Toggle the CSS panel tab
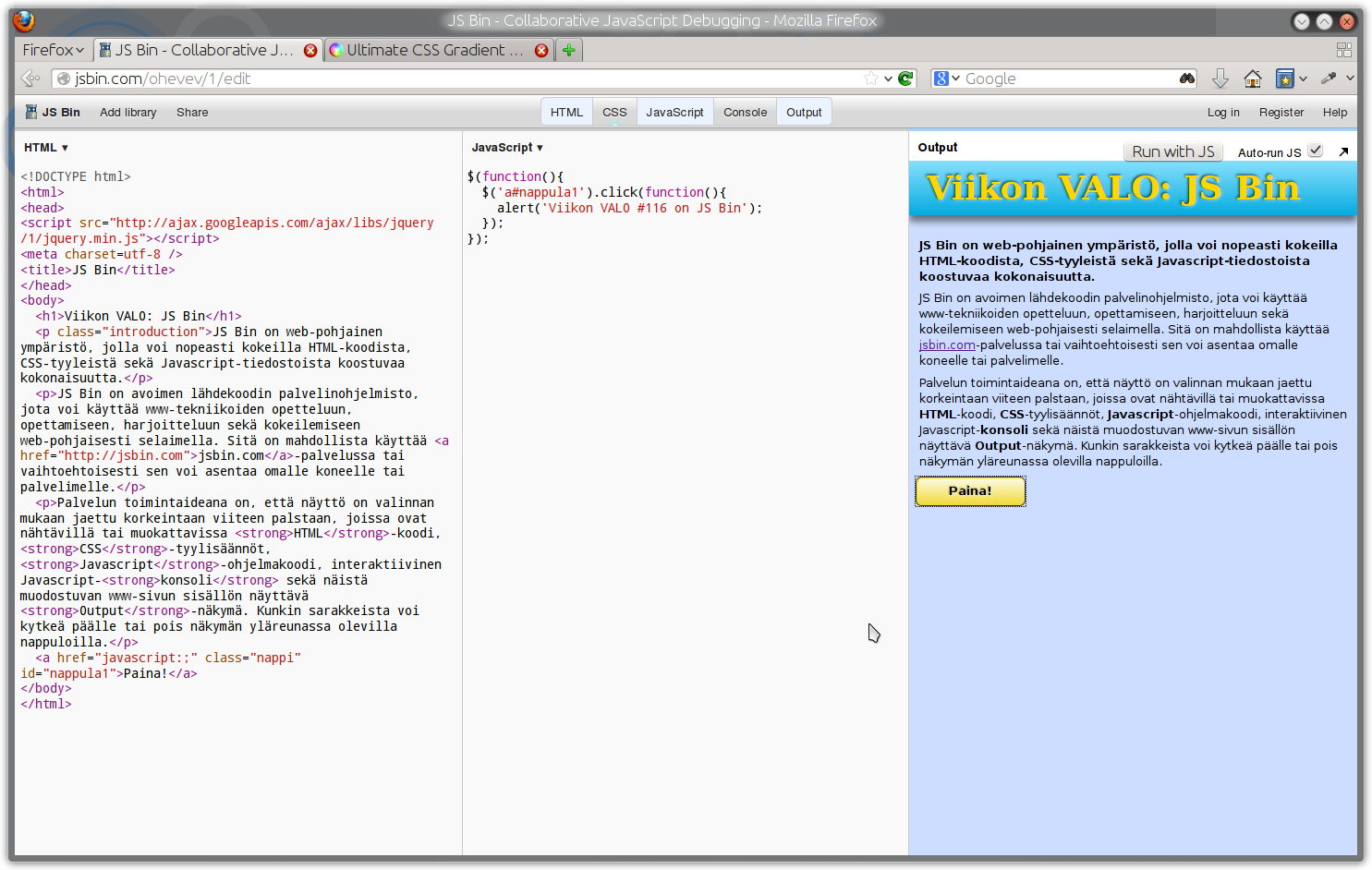Image resolution: width=1372 pixels, height=870 pixels. pos(614,112)
